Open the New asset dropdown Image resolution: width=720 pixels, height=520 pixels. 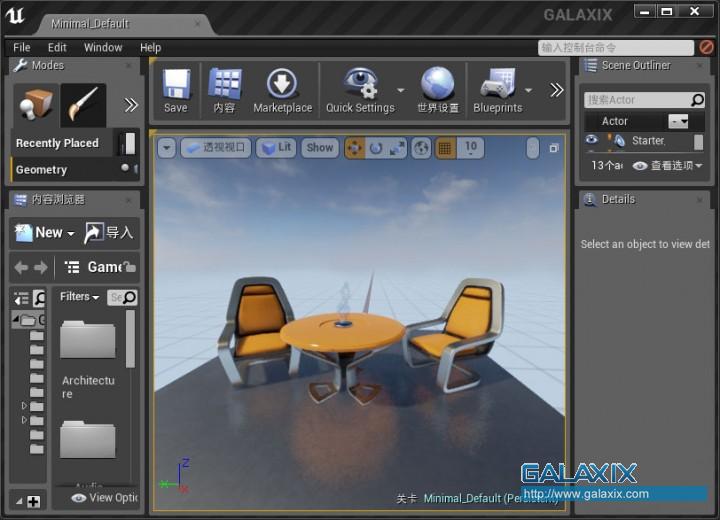[45, 233]
